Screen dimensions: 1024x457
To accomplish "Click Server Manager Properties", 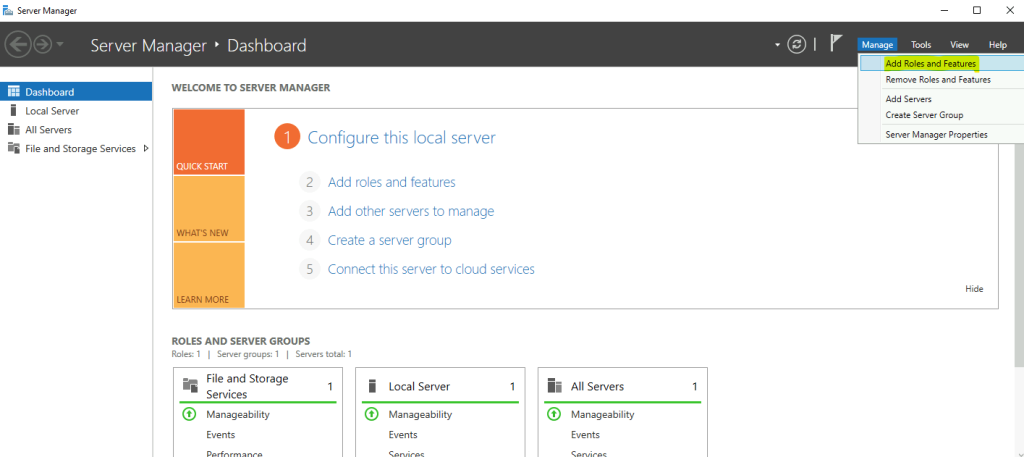I will (x=936, y=134).
